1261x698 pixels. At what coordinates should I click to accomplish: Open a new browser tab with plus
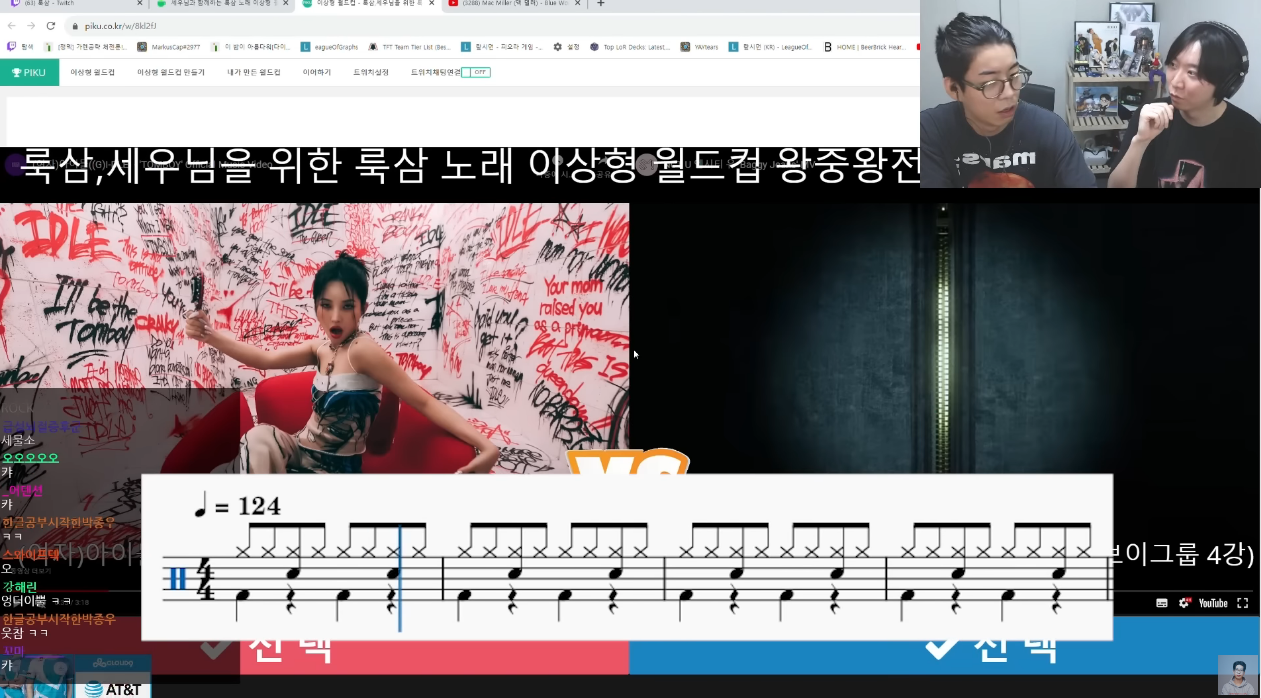pos(601,4)
